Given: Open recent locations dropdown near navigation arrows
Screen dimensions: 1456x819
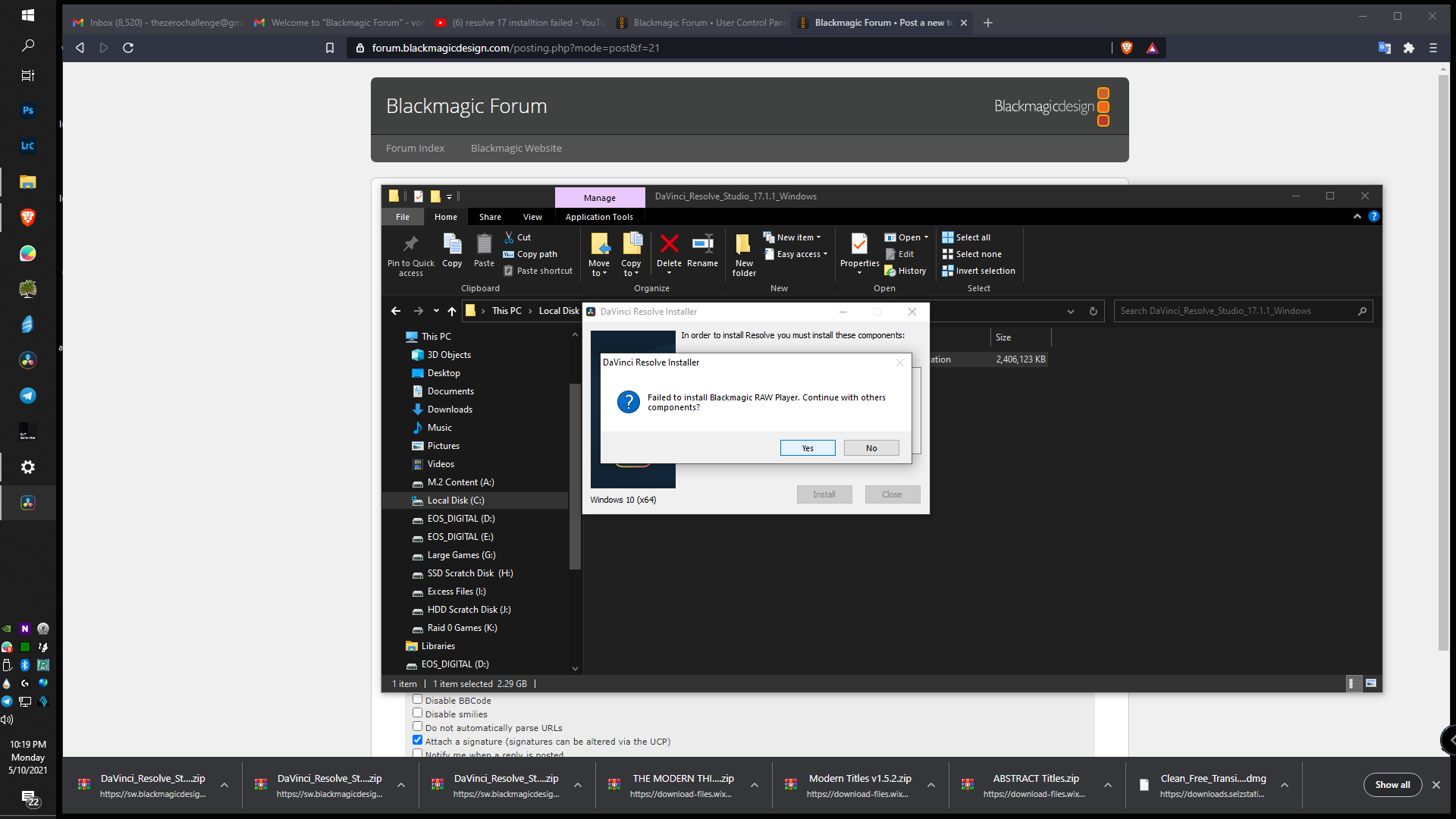Looking at the screenshot, I should pos(436,311).
